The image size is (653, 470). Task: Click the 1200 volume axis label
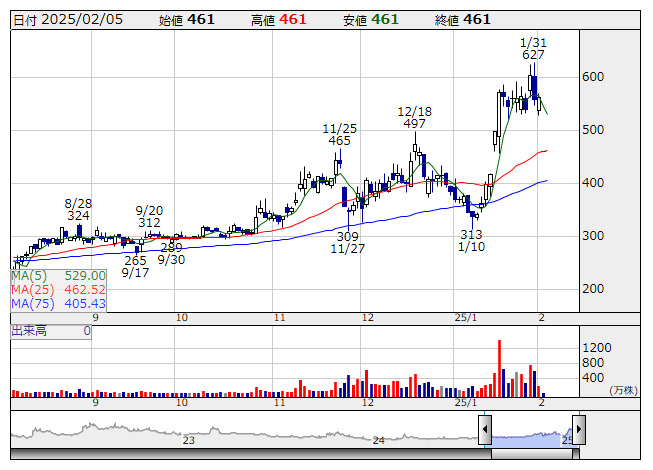[x=597, y=348]
